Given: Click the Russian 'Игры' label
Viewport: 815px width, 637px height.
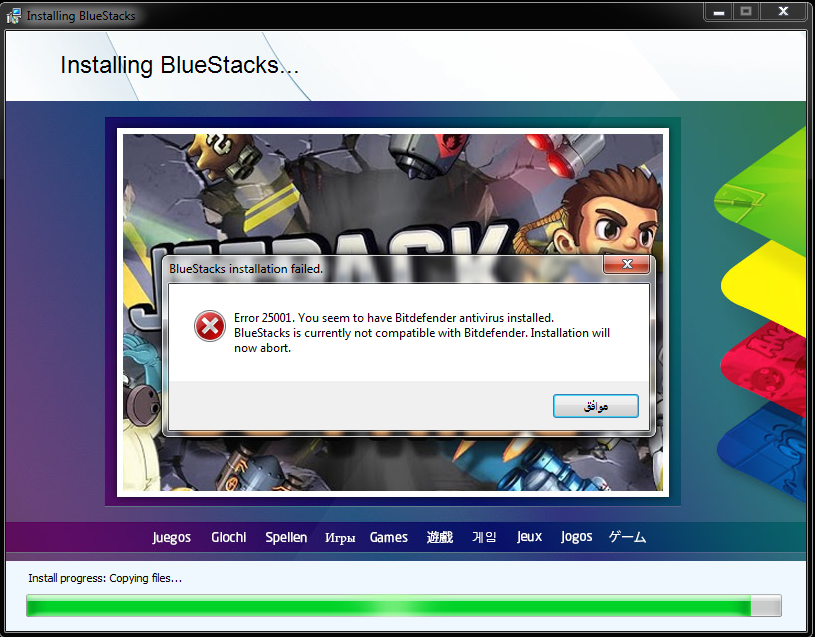Looking at the screenshot, I should coord(340,538).
